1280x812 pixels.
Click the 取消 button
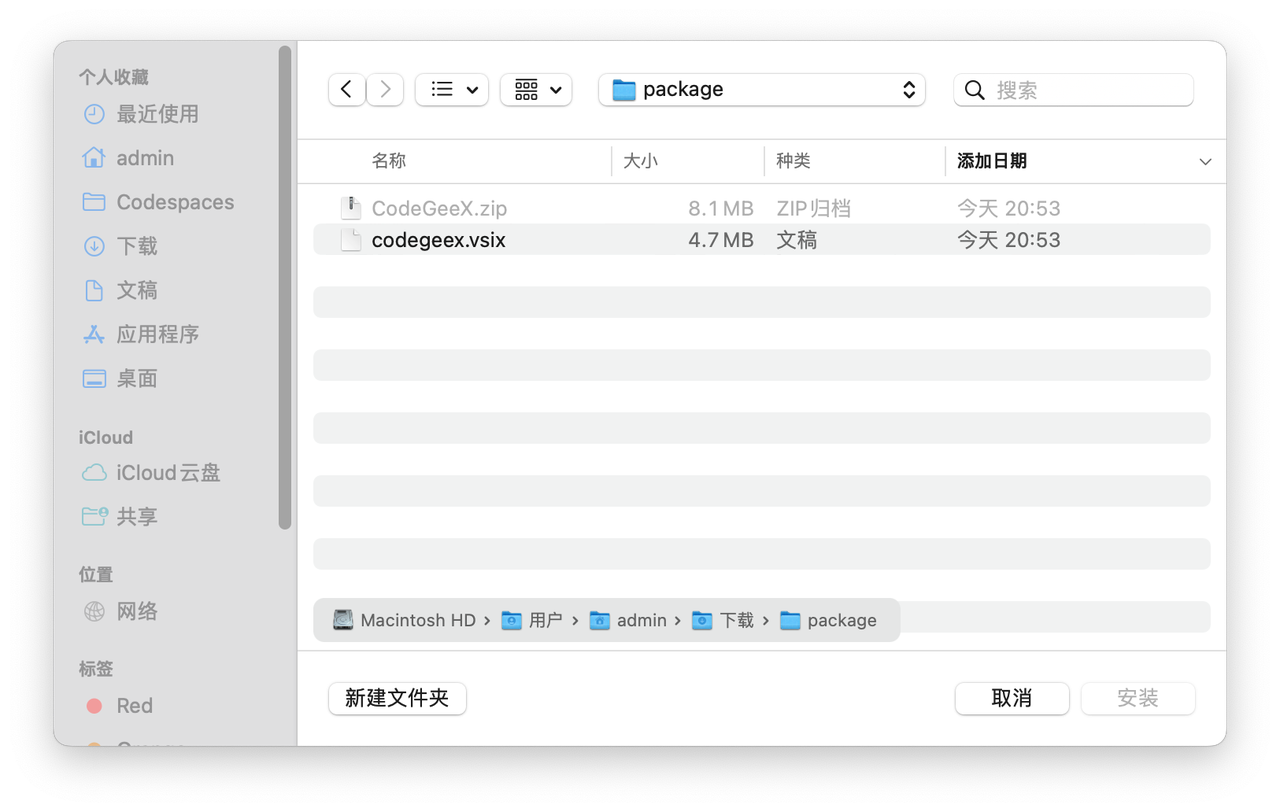point(1012,698)
